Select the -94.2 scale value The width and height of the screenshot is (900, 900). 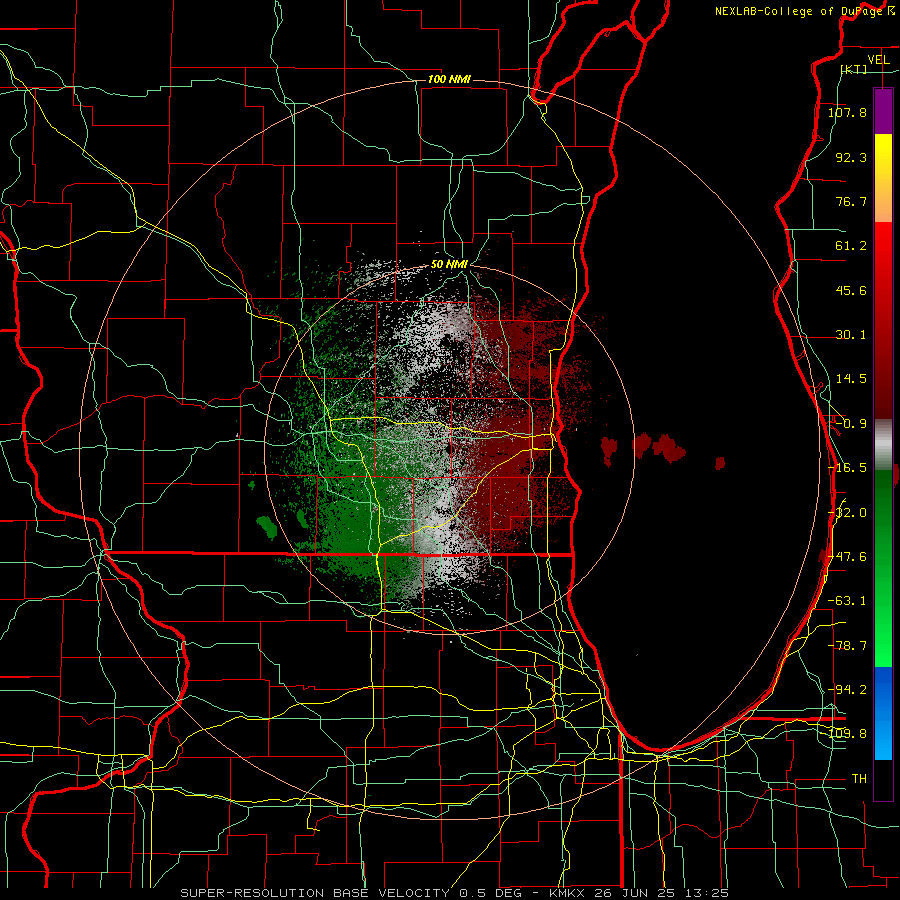click(x=847, y=689)
